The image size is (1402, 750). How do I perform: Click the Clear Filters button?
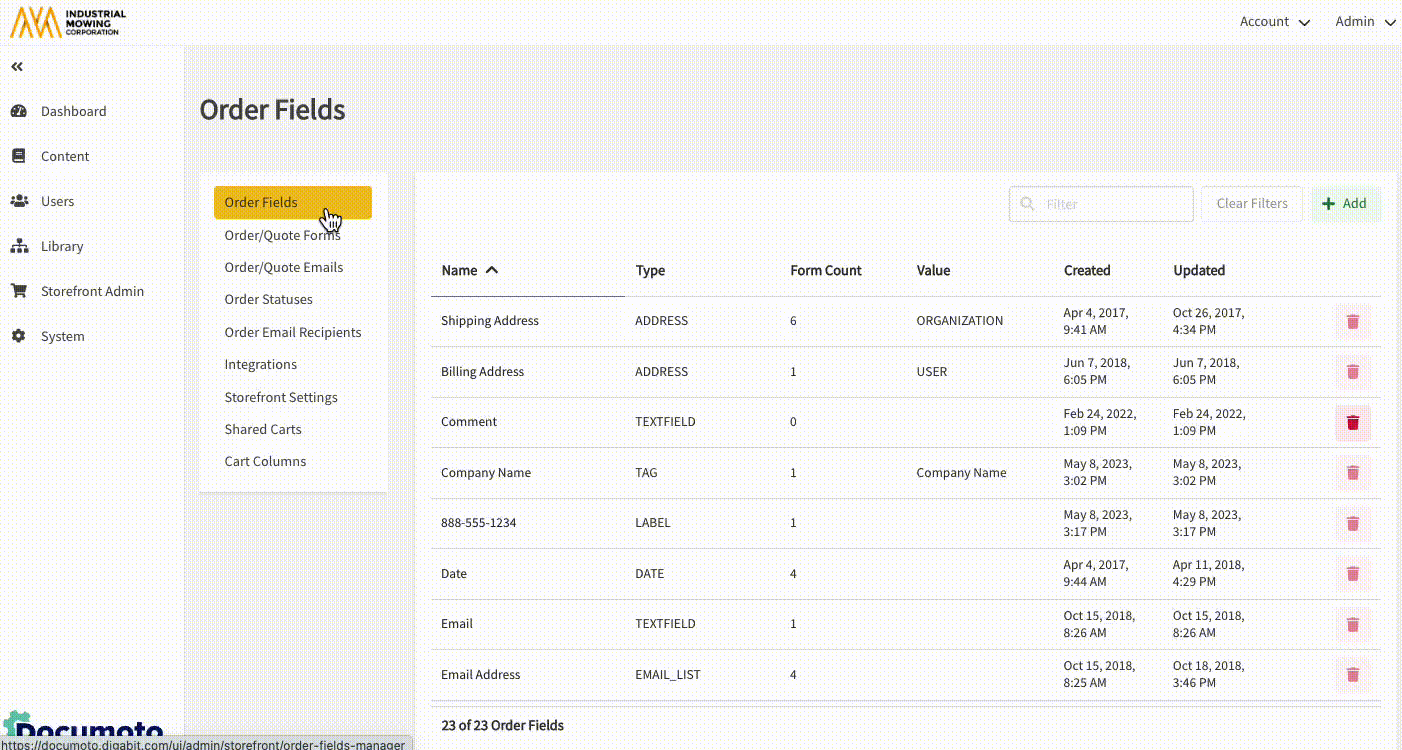[1251, 204]
